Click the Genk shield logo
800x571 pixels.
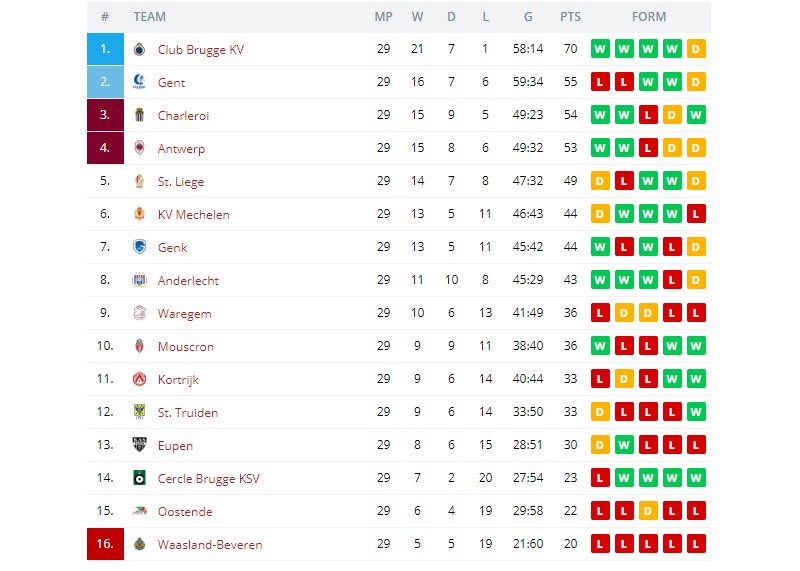click(139, 247)
